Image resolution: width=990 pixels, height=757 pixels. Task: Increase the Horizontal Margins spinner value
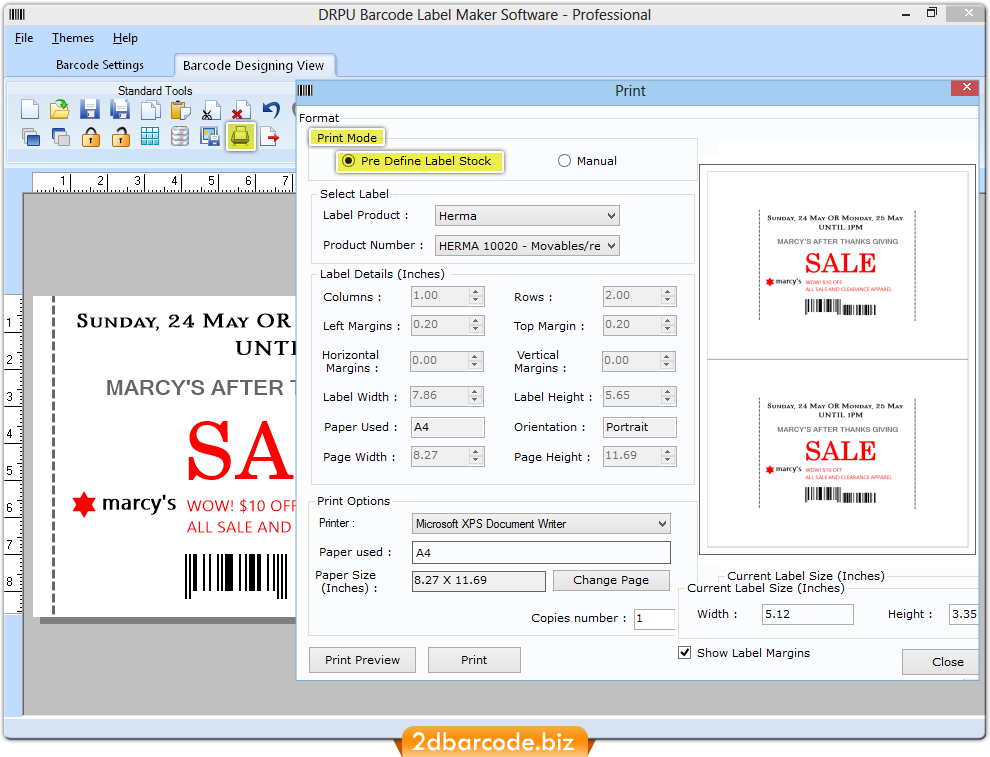(475, 357)
